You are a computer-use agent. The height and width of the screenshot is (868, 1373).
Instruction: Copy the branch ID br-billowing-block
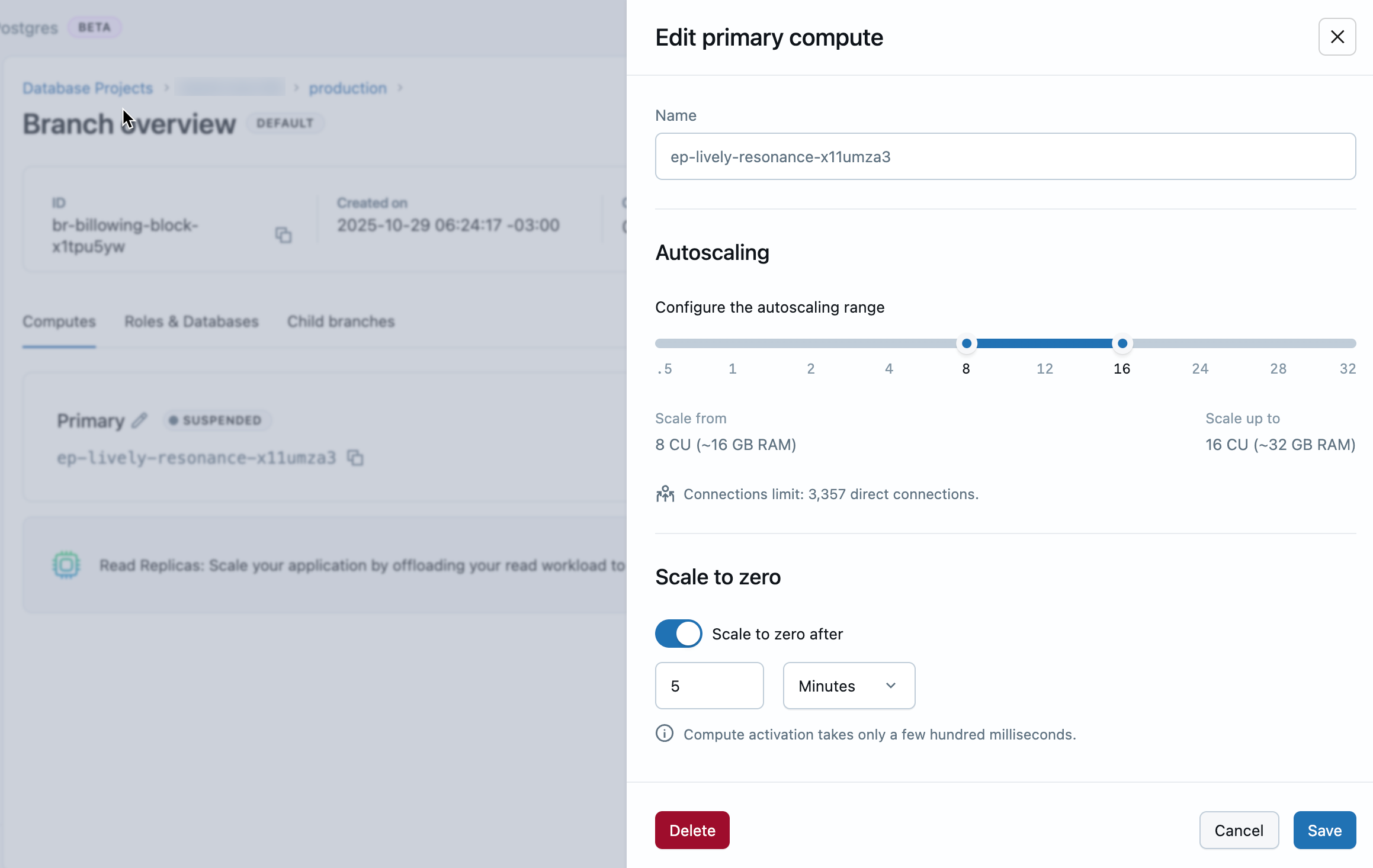[x=283, y=235]
